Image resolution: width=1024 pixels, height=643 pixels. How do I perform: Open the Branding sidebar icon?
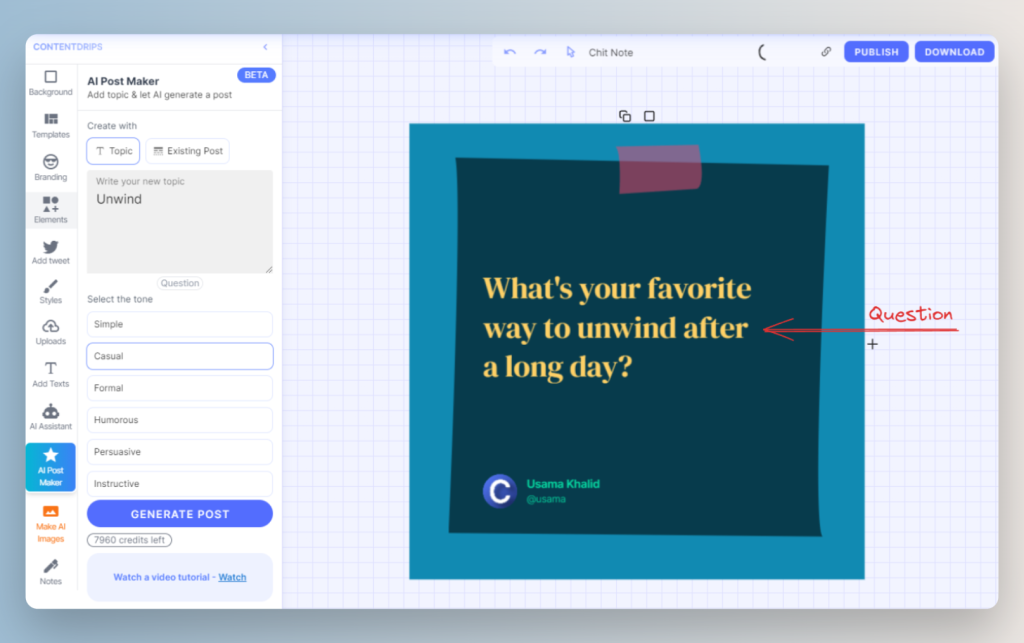tap(50, 162)
